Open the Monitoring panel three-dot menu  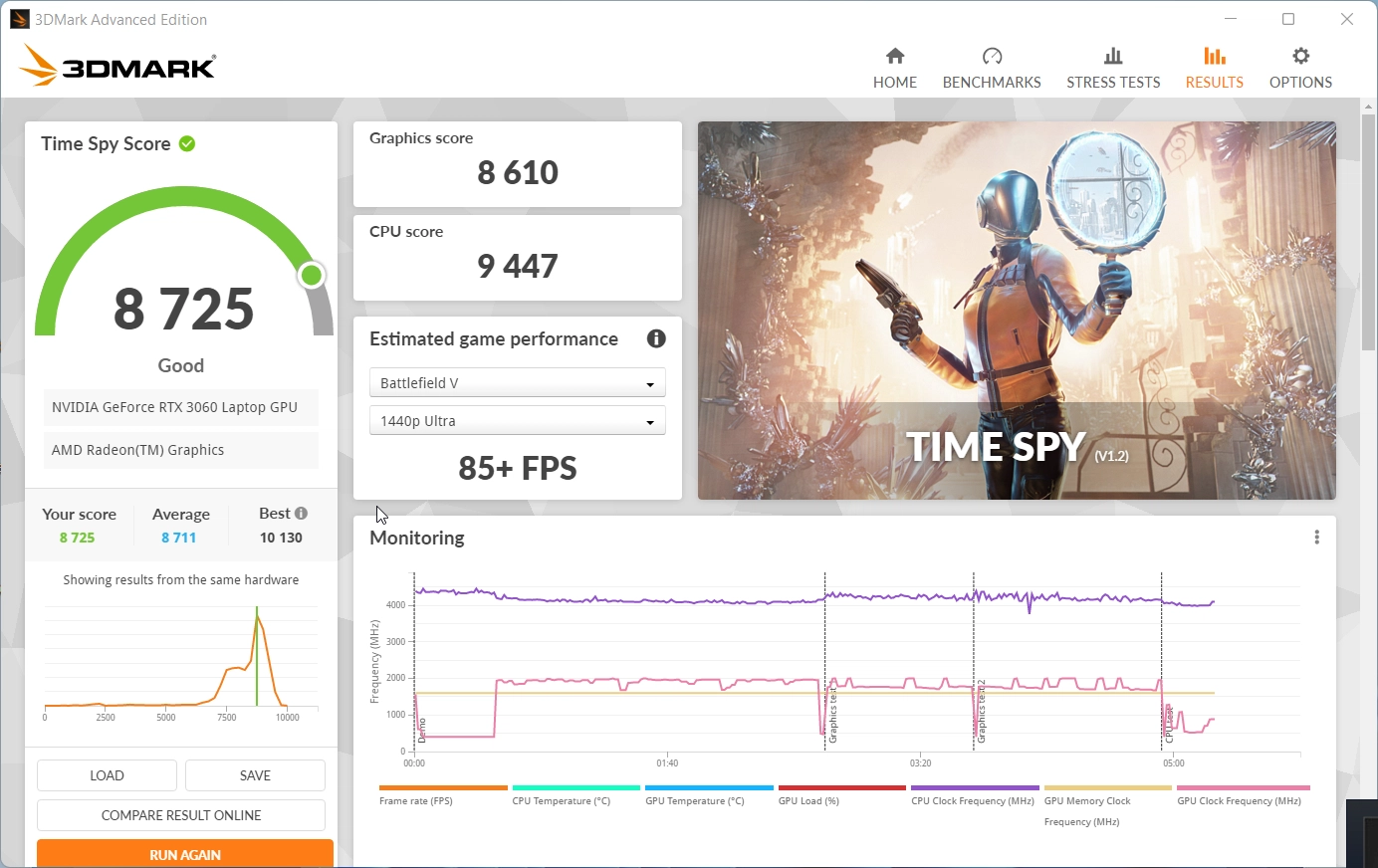[x=1316, y=537]
